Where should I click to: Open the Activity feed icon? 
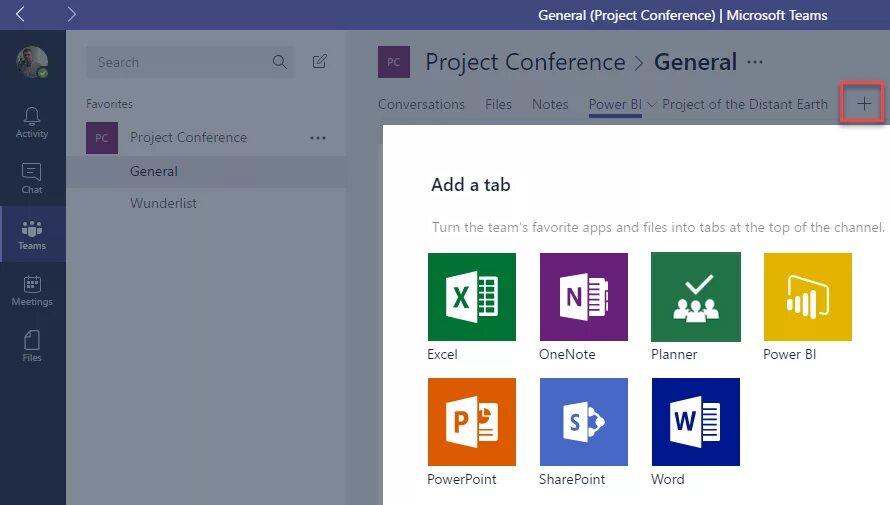[32, 122]
